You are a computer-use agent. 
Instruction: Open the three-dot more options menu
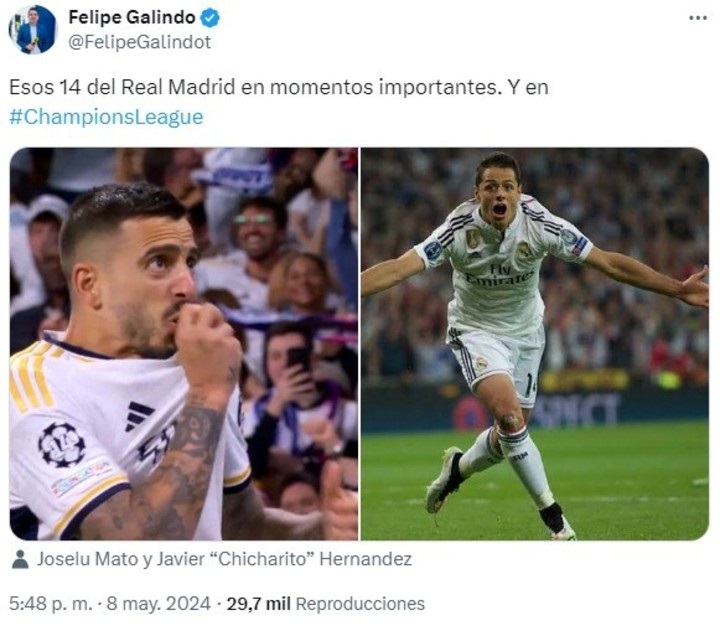point(698,18)
